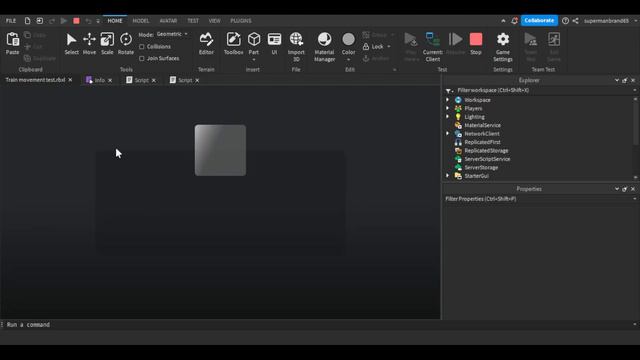Switch to the PLUGINS ribbon tab
This screenshot has width=640, height=360.
[x=241, y=20]
